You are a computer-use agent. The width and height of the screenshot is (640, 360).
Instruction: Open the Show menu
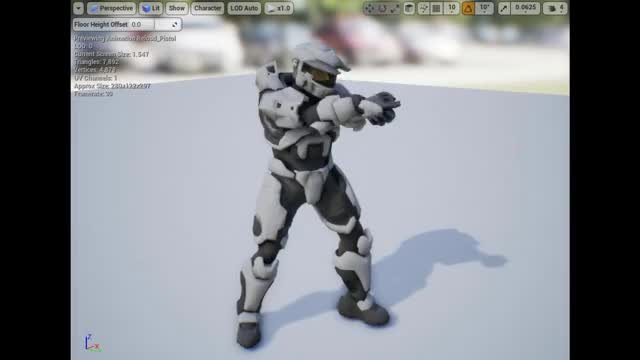click(x=176, y=8)
